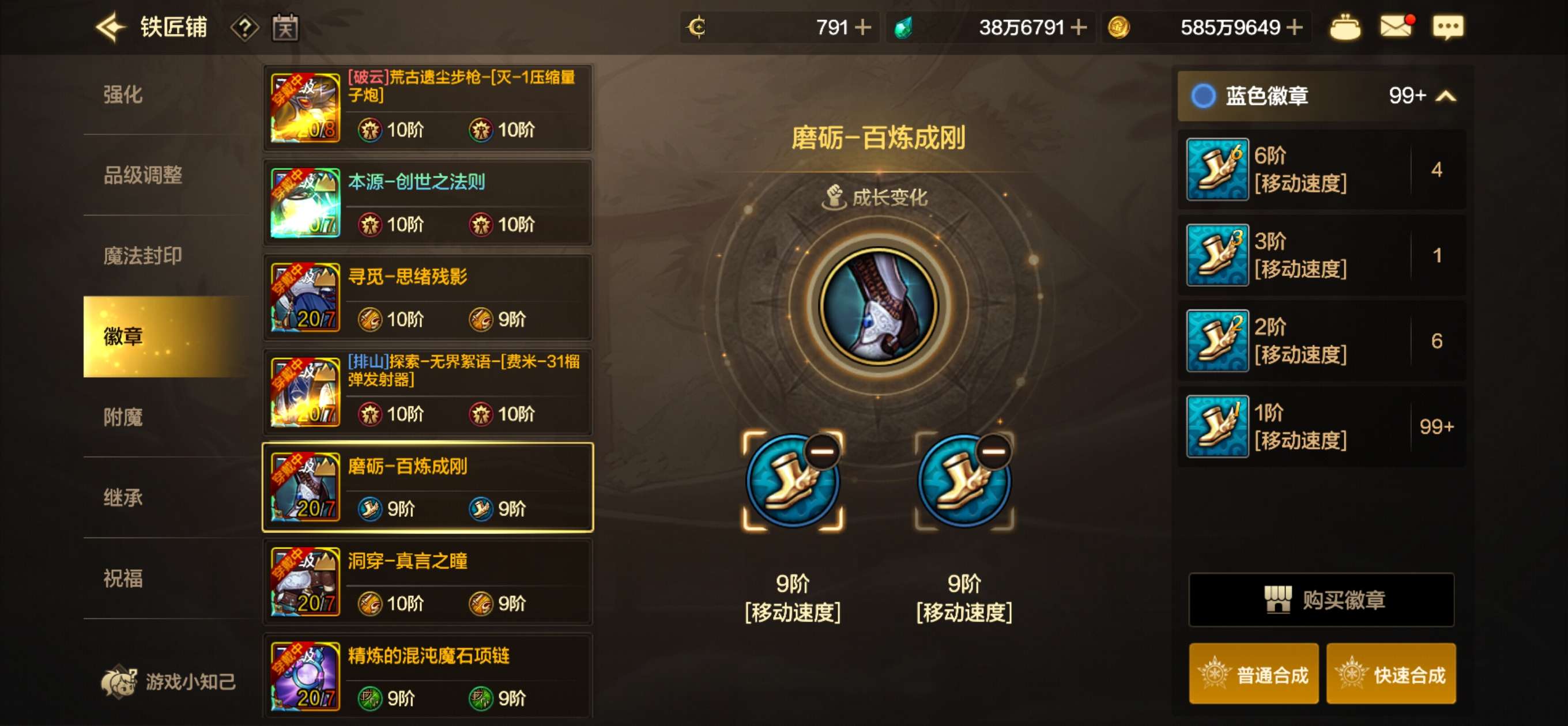Image resolution: width=1568 pixels, height=726 pixels.
Task: Click the 购买徽章 button
Action: click(x=1321, y=599)
